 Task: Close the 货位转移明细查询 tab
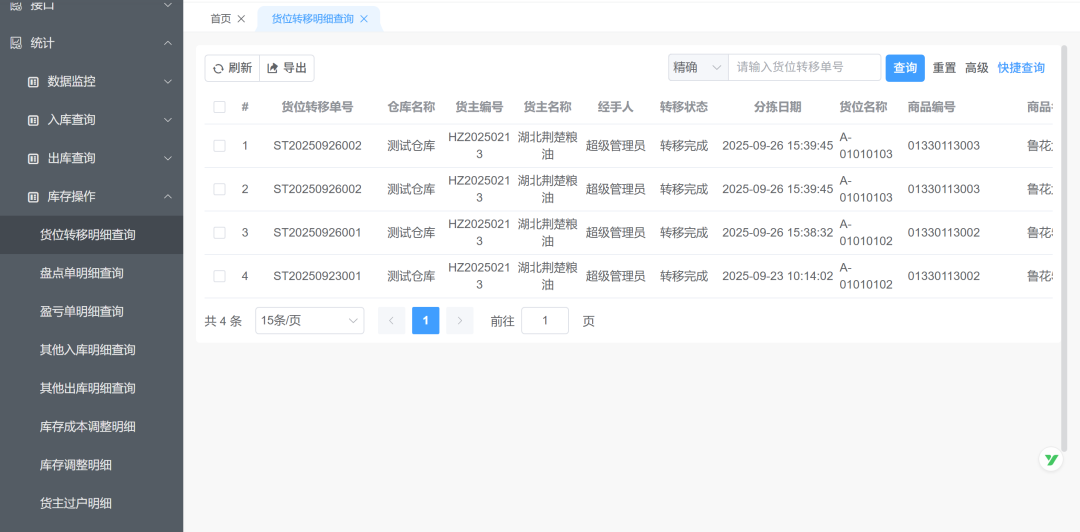click(x=364, y=19)
